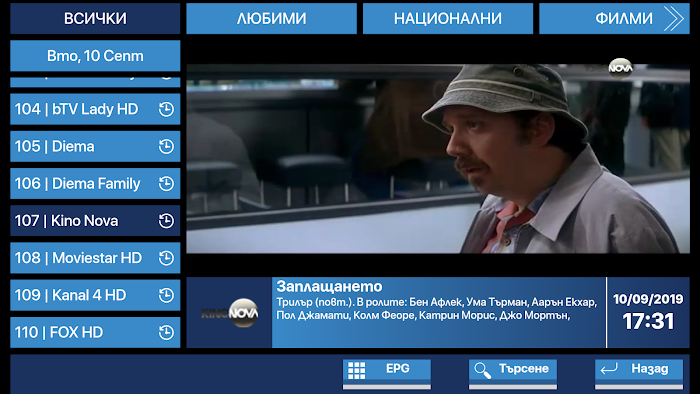Select channel 107 | Kino Nova
Viewport: 700px width, 394px height.
(x=95, y=221)
